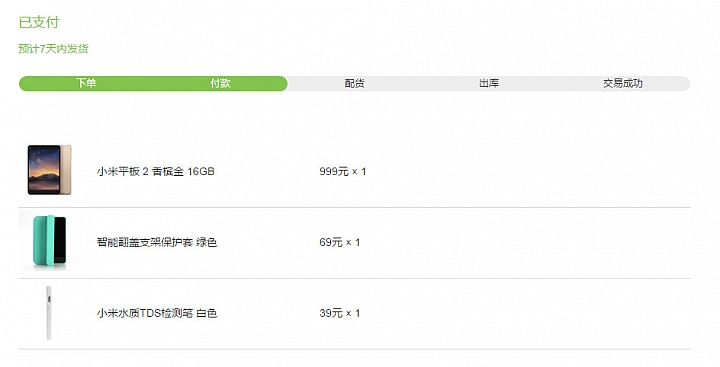Select the 配货 step in progress bar

pos(354,84)
